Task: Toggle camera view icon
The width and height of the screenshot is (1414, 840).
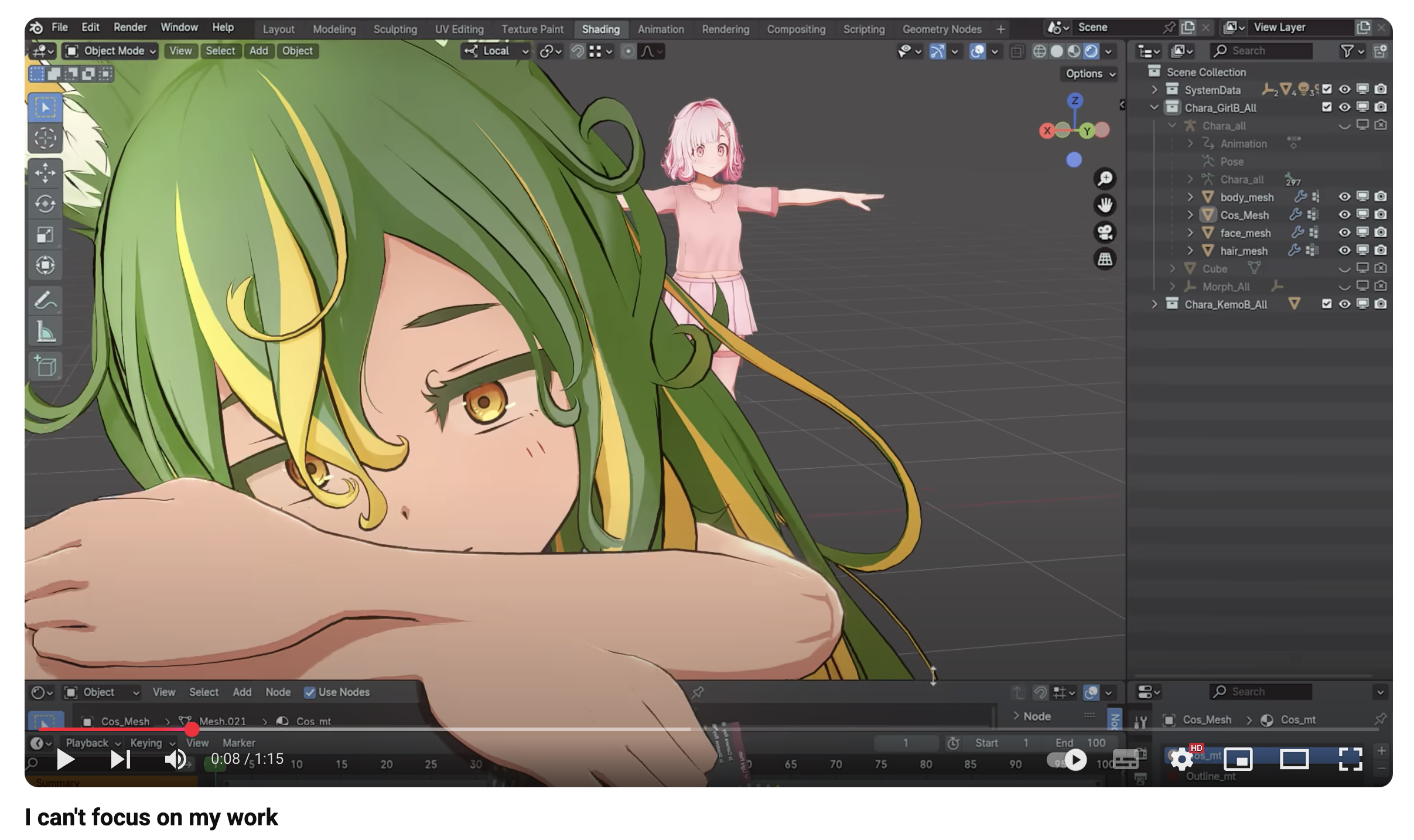Action: (1105, 233)
